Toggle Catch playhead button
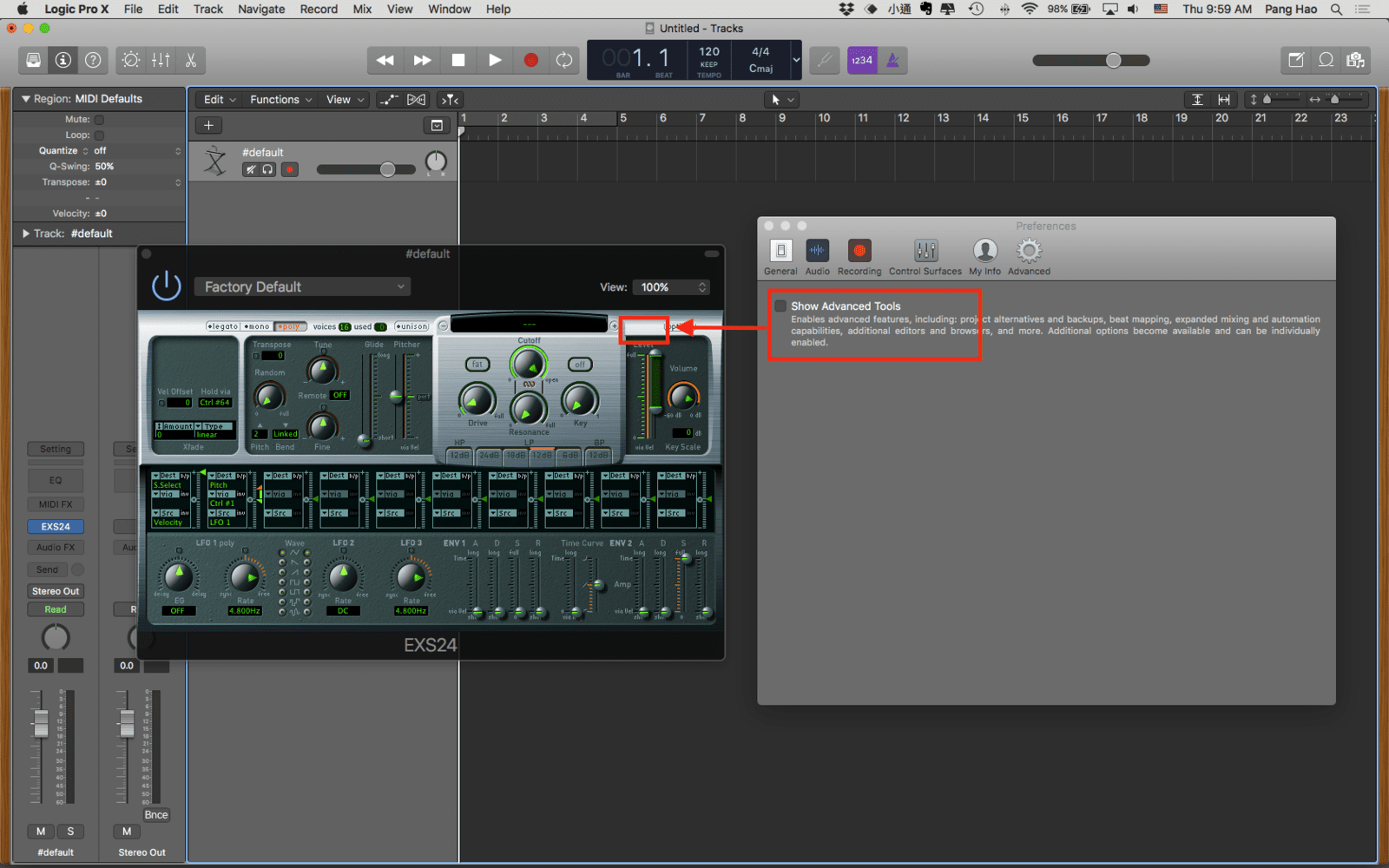 (450, 100)
